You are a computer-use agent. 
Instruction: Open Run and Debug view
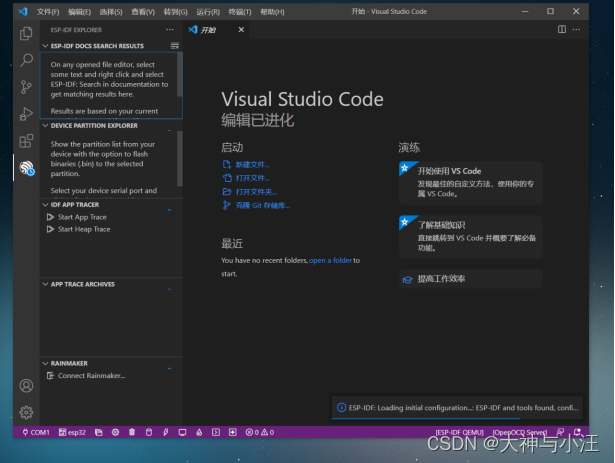coord(26,114)
